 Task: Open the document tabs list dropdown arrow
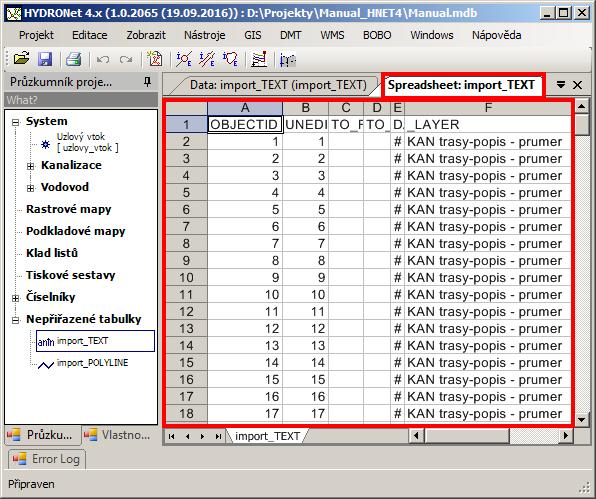tap(561, 84)
